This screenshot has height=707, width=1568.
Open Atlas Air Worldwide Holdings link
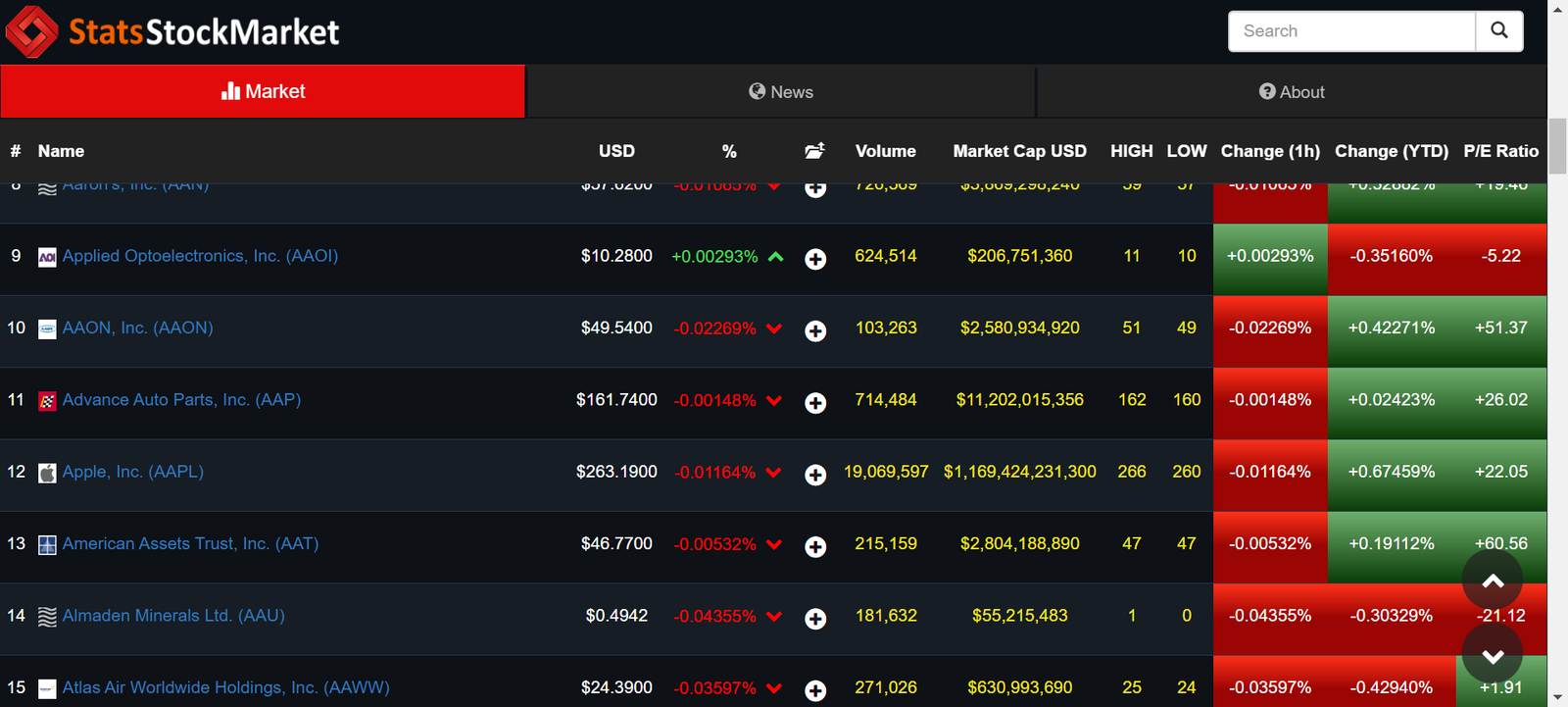pyautogui.click(x=225, y=687)
